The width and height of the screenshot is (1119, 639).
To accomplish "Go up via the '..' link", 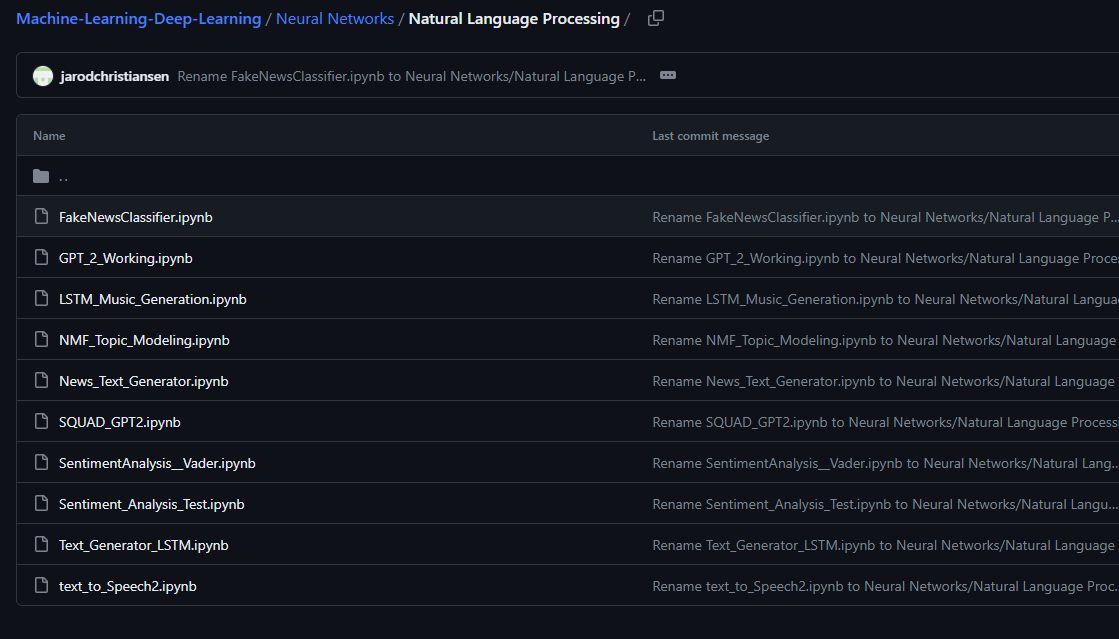I will [64, 176].
